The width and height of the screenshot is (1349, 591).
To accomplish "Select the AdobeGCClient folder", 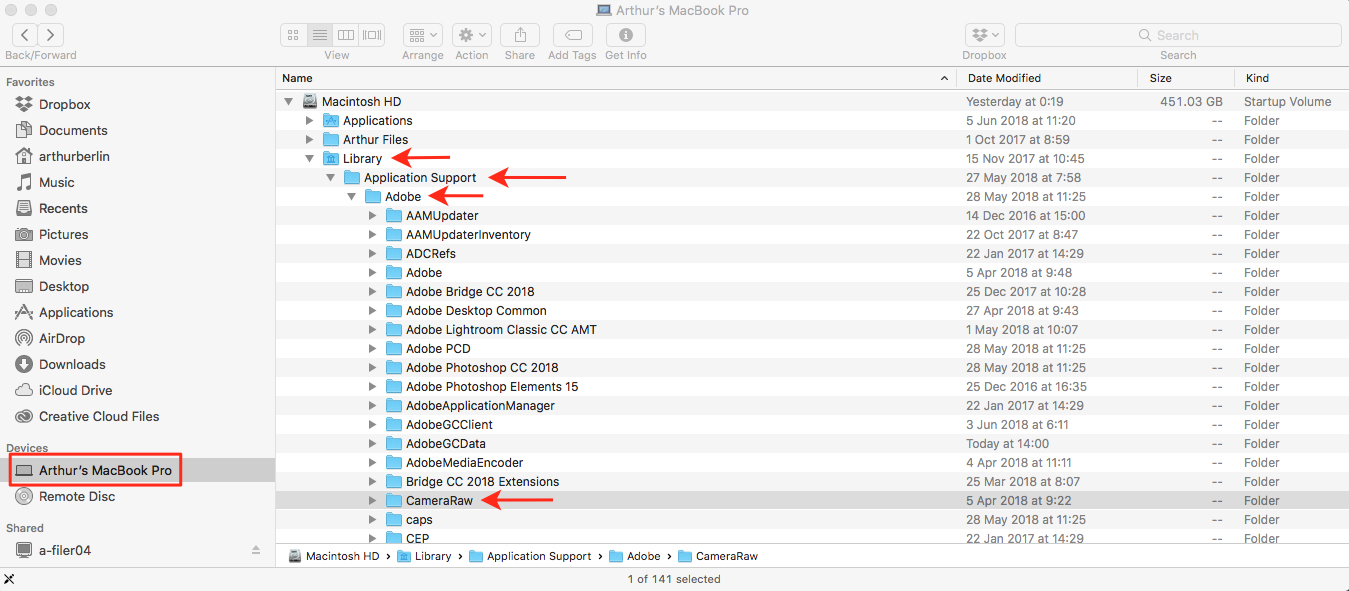I will click(812, 424).
